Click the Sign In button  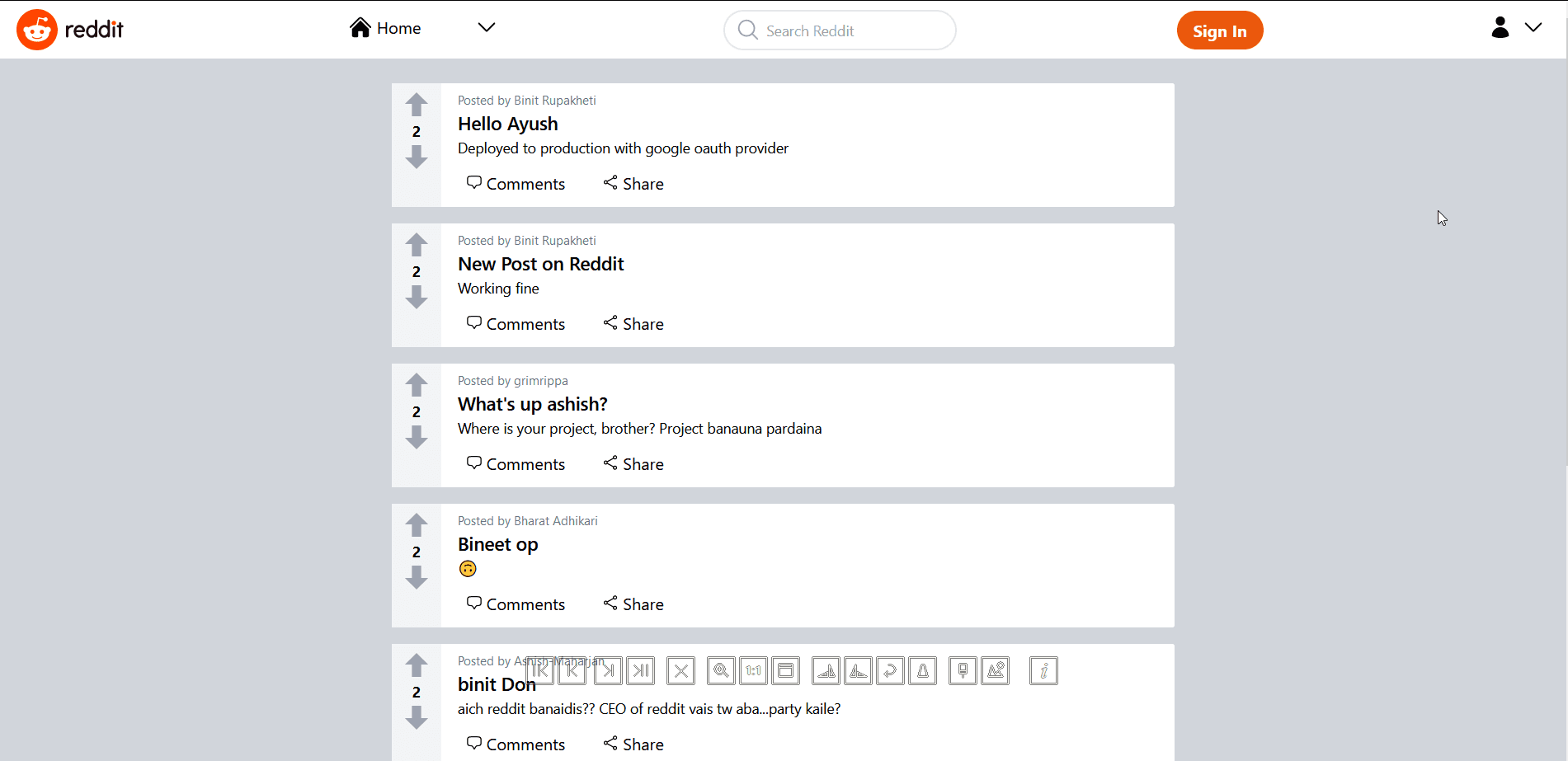(x=1219, y=31)
